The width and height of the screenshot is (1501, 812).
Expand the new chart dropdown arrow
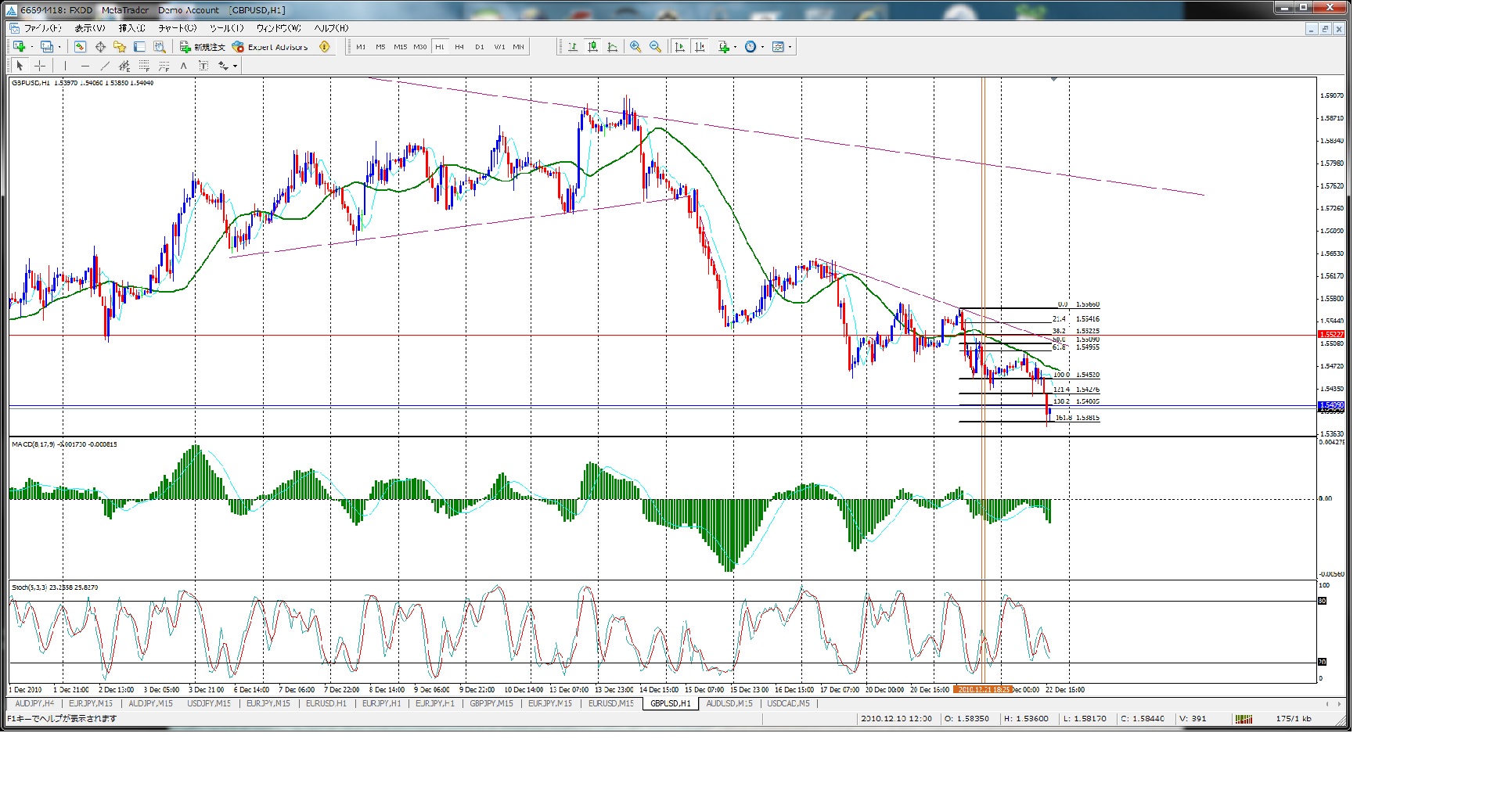(x=31, y=47)
